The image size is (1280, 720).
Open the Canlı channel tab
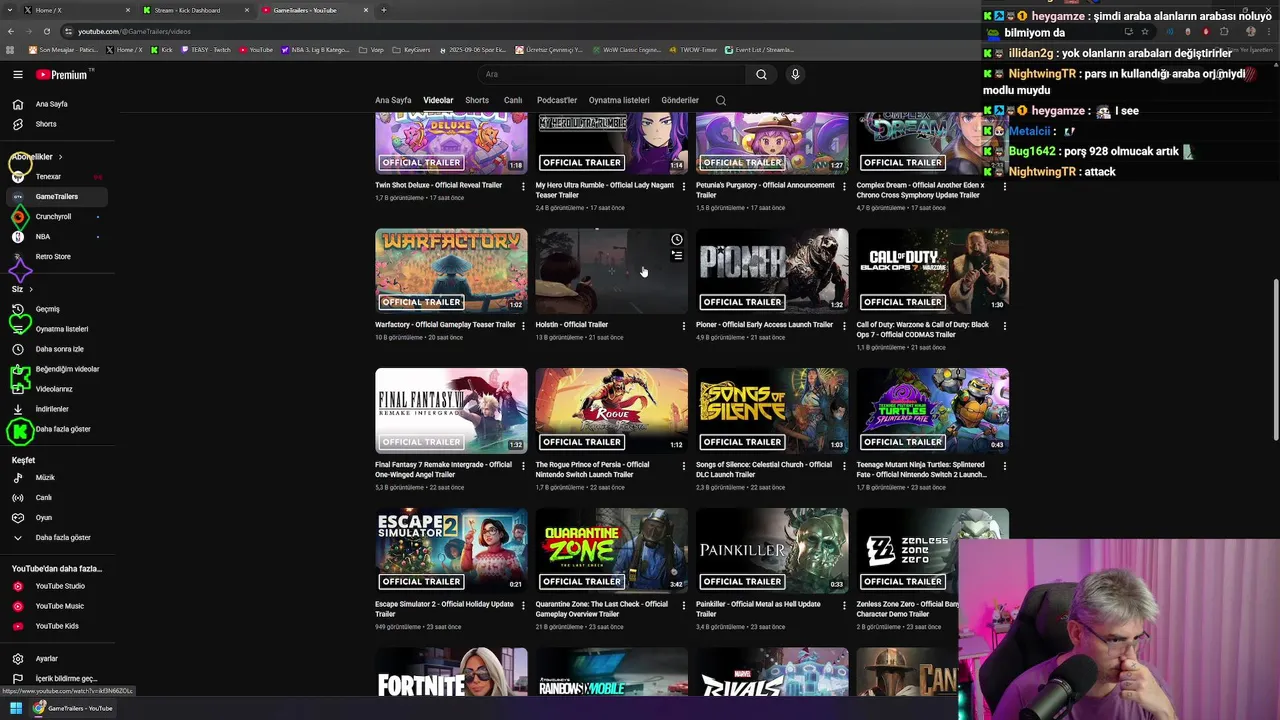point(513,100)
